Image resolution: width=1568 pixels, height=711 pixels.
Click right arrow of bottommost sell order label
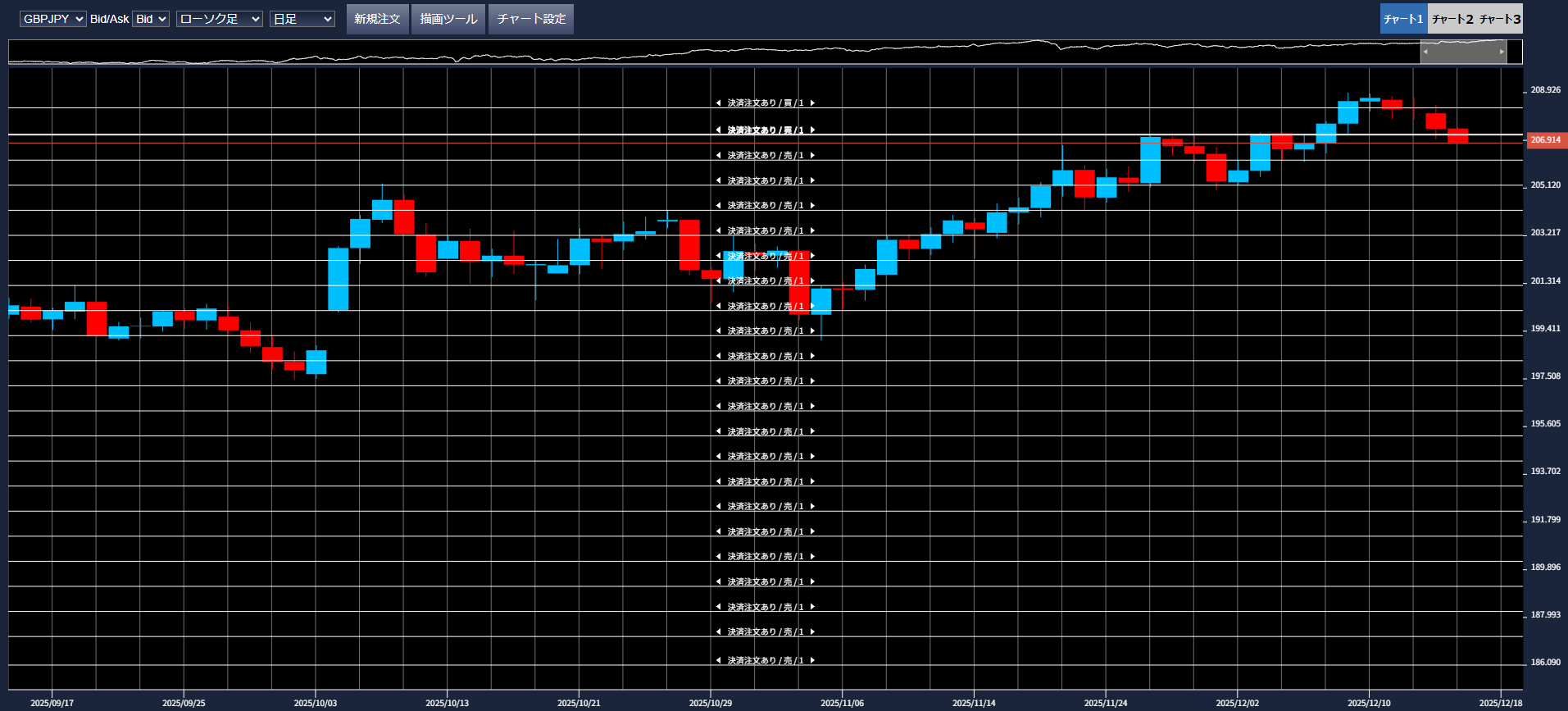[812, 660]
